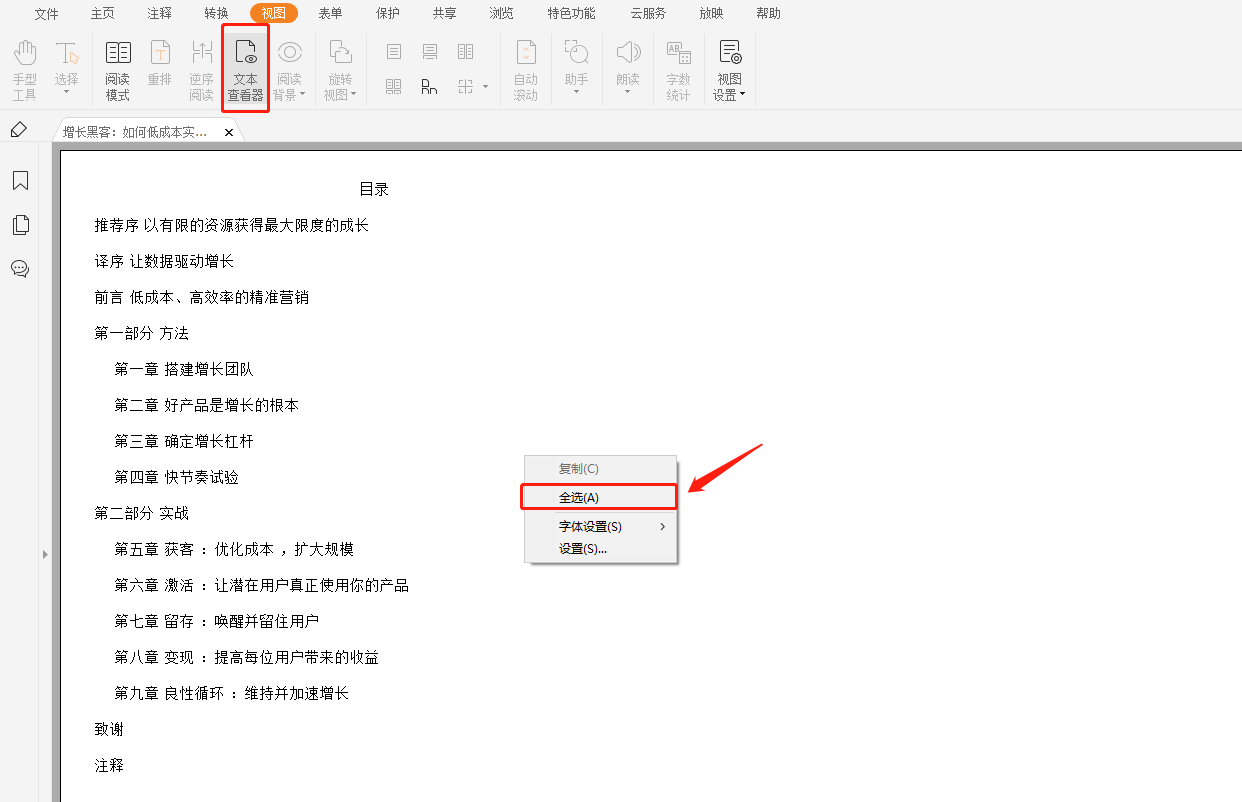
Task: Click the 第三章 确定增长杠杆 text line
Action: 190,441
